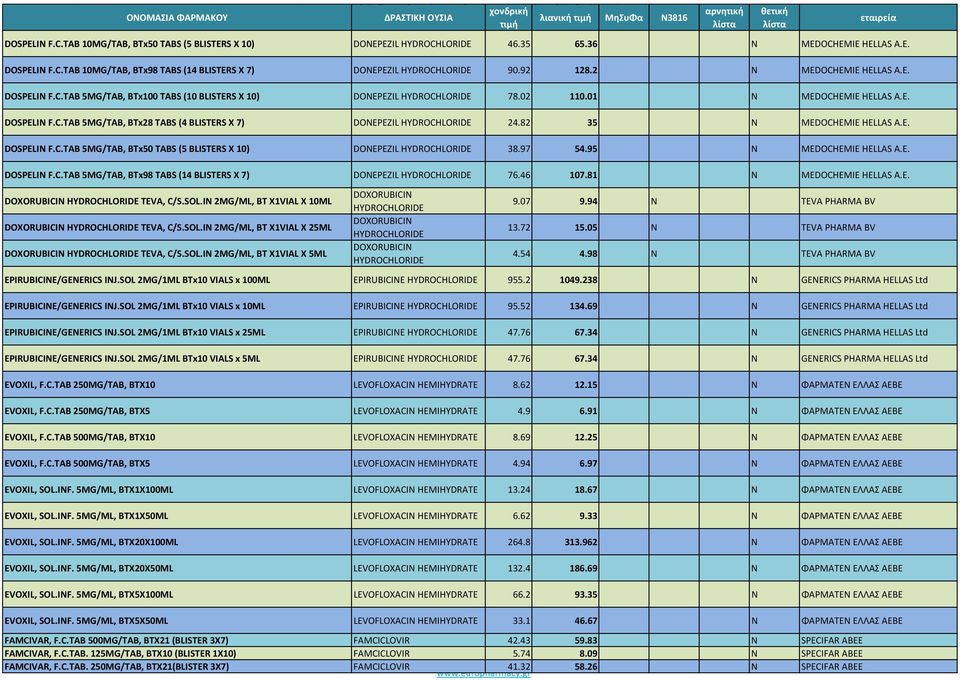Click the εταιρεία column header

[x=878, y=18]
